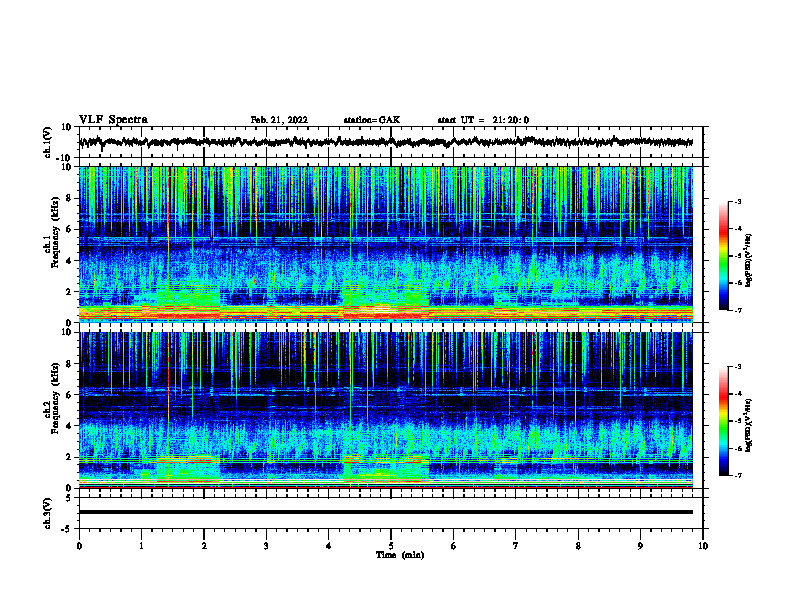This screenshot has width=792, height=612.
Task: Click the ch.1 voltage waveform trace
Action: click(x=385, y=142)
